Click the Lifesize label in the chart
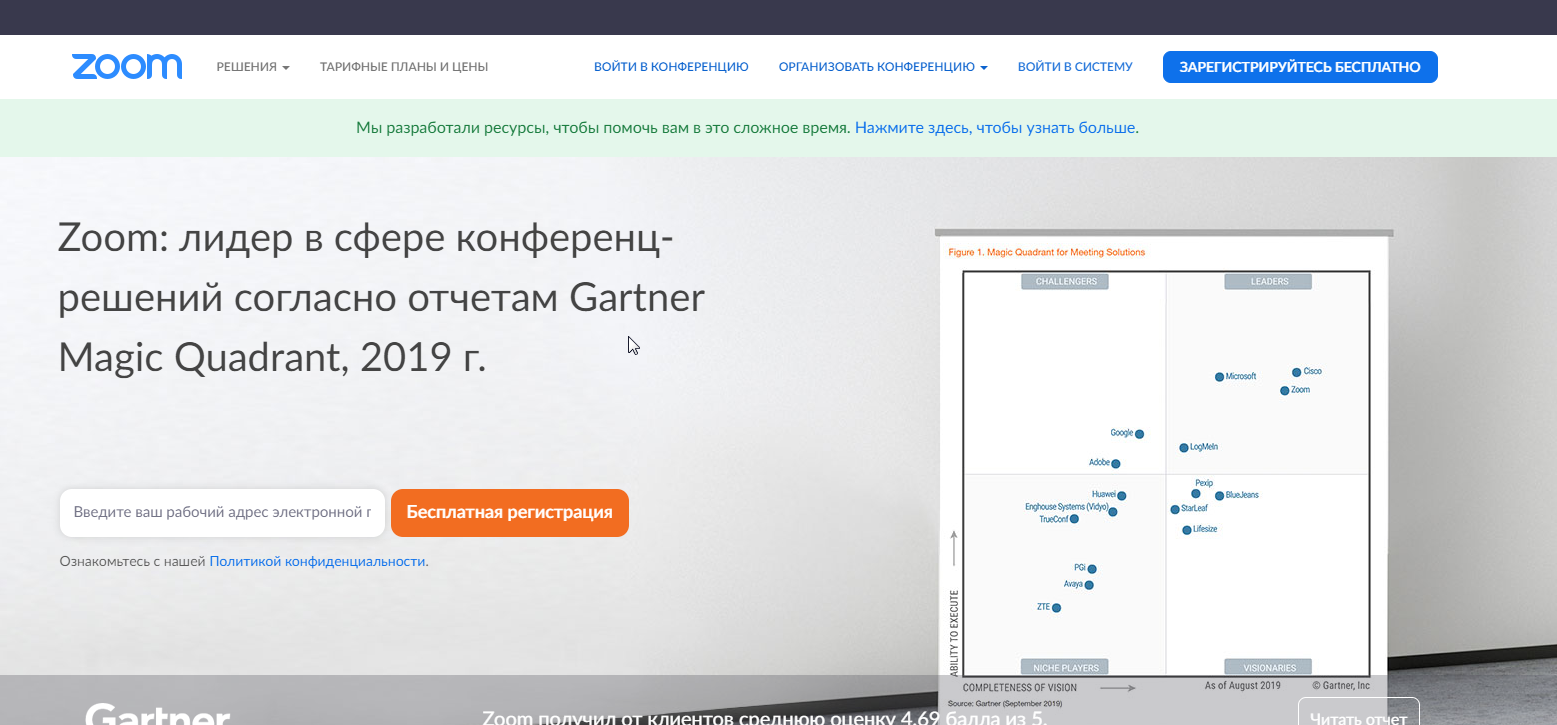Screen dimensions: 1557x725 (1205, 529)
